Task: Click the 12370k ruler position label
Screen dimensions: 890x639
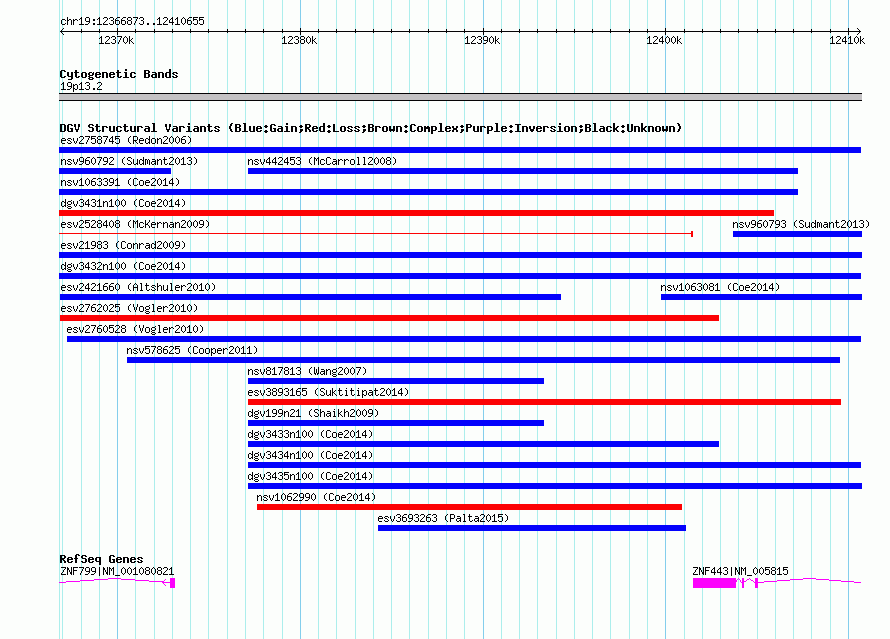Action: (116, 40)
